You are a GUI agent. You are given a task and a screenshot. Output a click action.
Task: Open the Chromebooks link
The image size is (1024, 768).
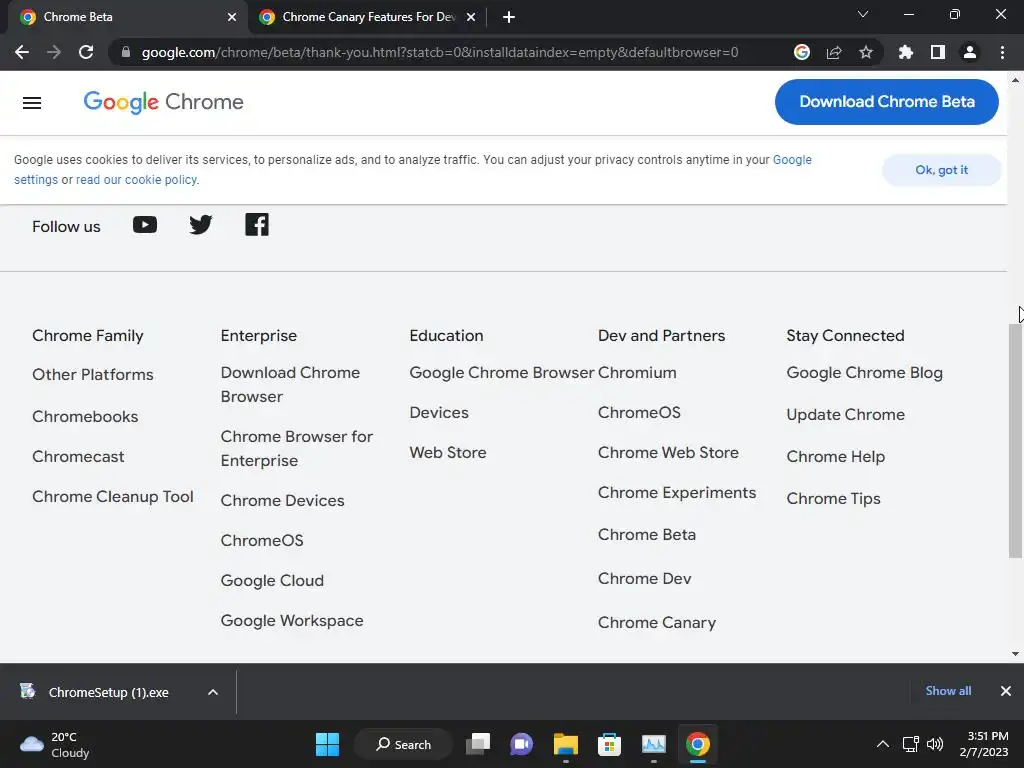(x=85, y=417)
